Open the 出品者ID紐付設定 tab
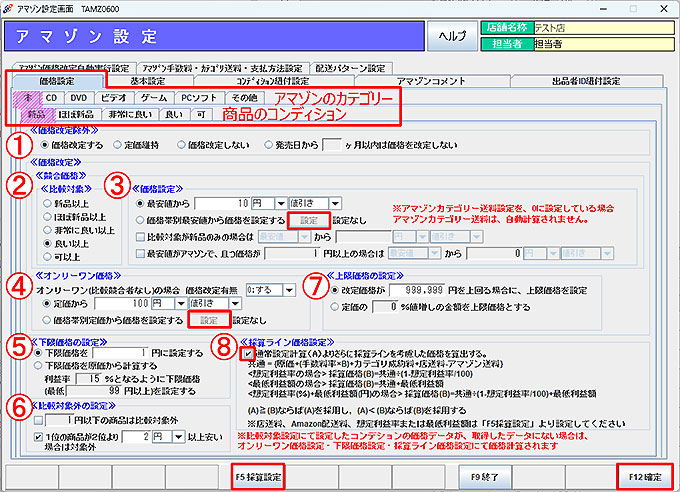Screen dimensions: 680x492 click(586, 81)
